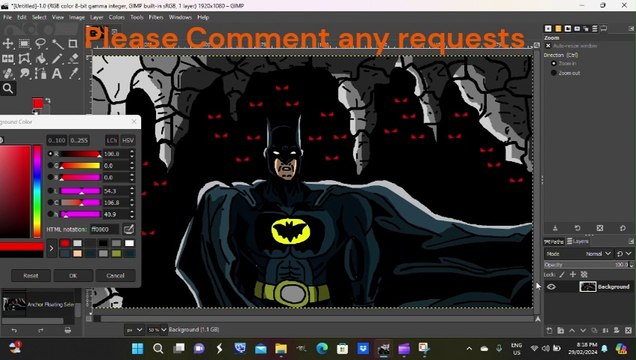Hide the Background layer with eye icon
The width and height of the screenshot is (636, 360).
coord(551,287)
